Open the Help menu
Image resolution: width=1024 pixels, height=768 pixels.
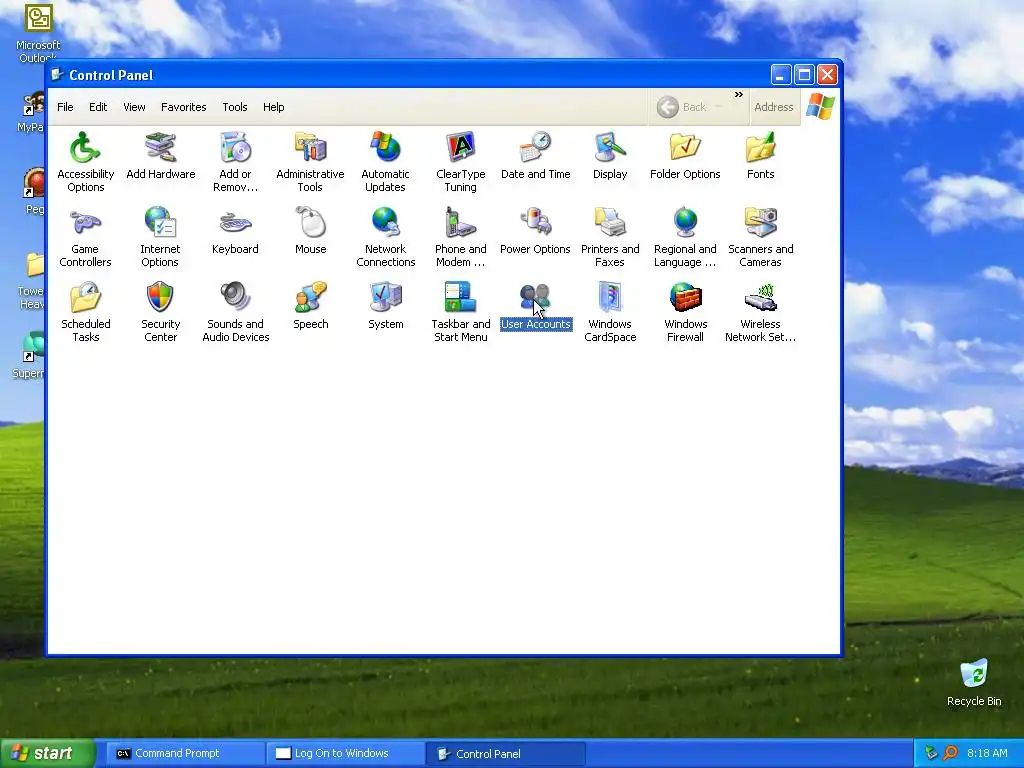click(274, 107)
